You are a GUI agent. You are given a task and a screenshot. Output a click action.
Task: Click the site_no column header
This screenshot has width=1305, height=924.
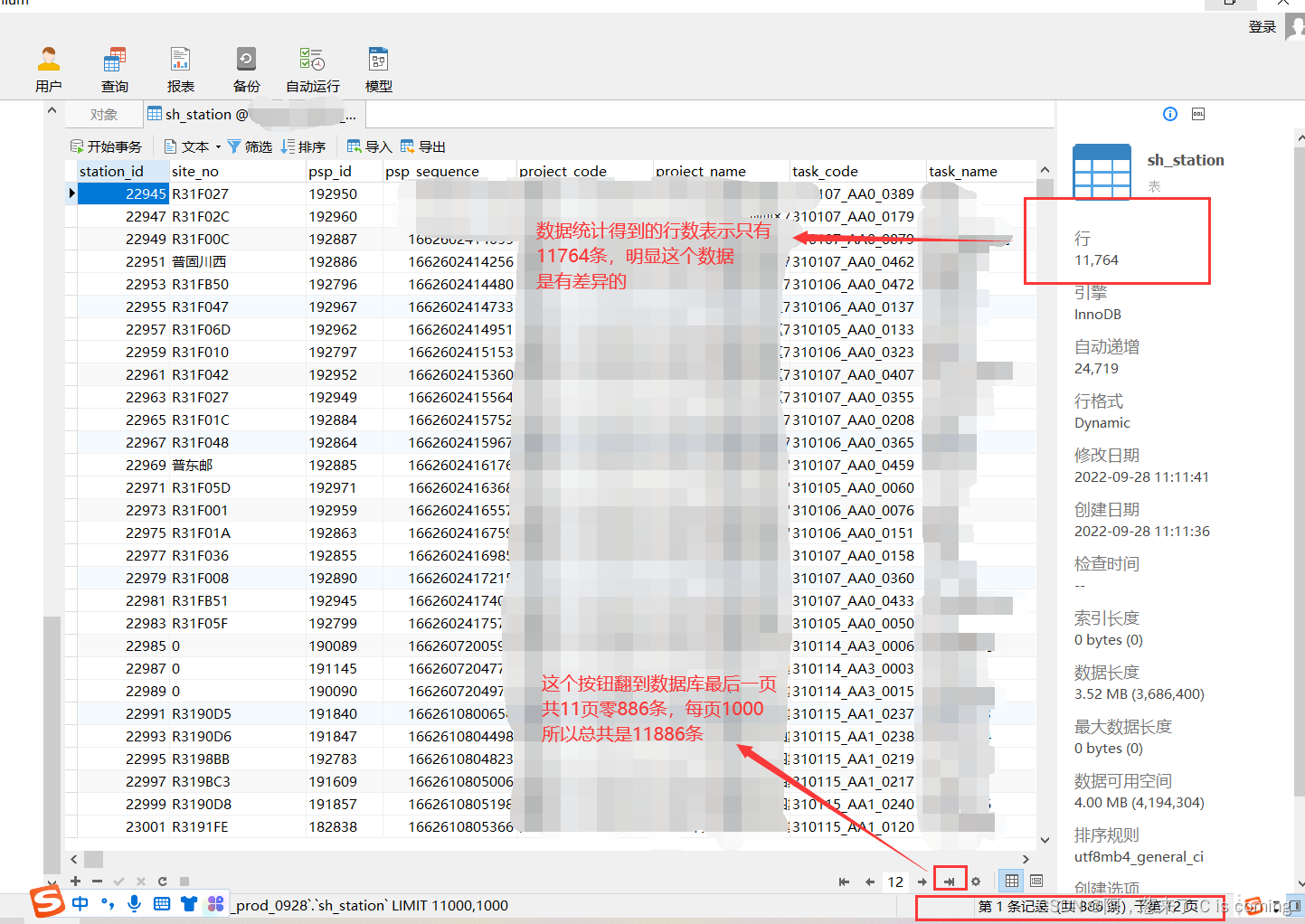237,171
